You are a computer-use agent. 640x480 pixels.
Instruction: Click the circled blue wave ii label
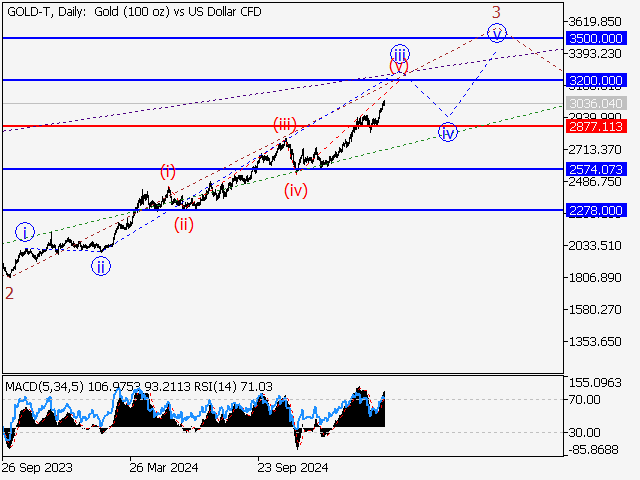[x=101, y=266]
